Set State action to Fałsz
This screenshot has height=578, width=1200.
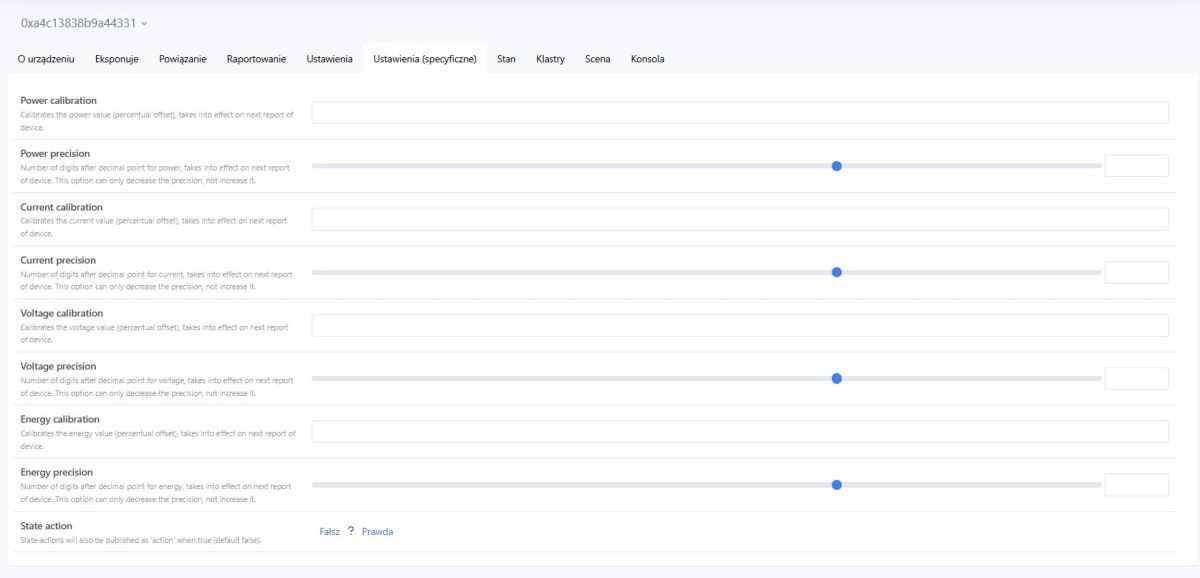330,532
